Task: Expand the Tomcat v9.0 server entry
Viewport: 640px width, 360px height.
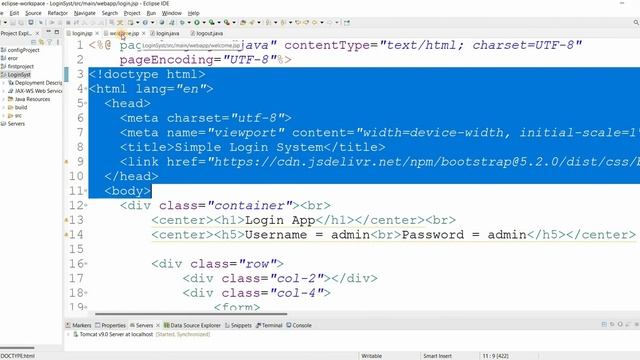Action: pyautogui.click(x=68, y=334)
